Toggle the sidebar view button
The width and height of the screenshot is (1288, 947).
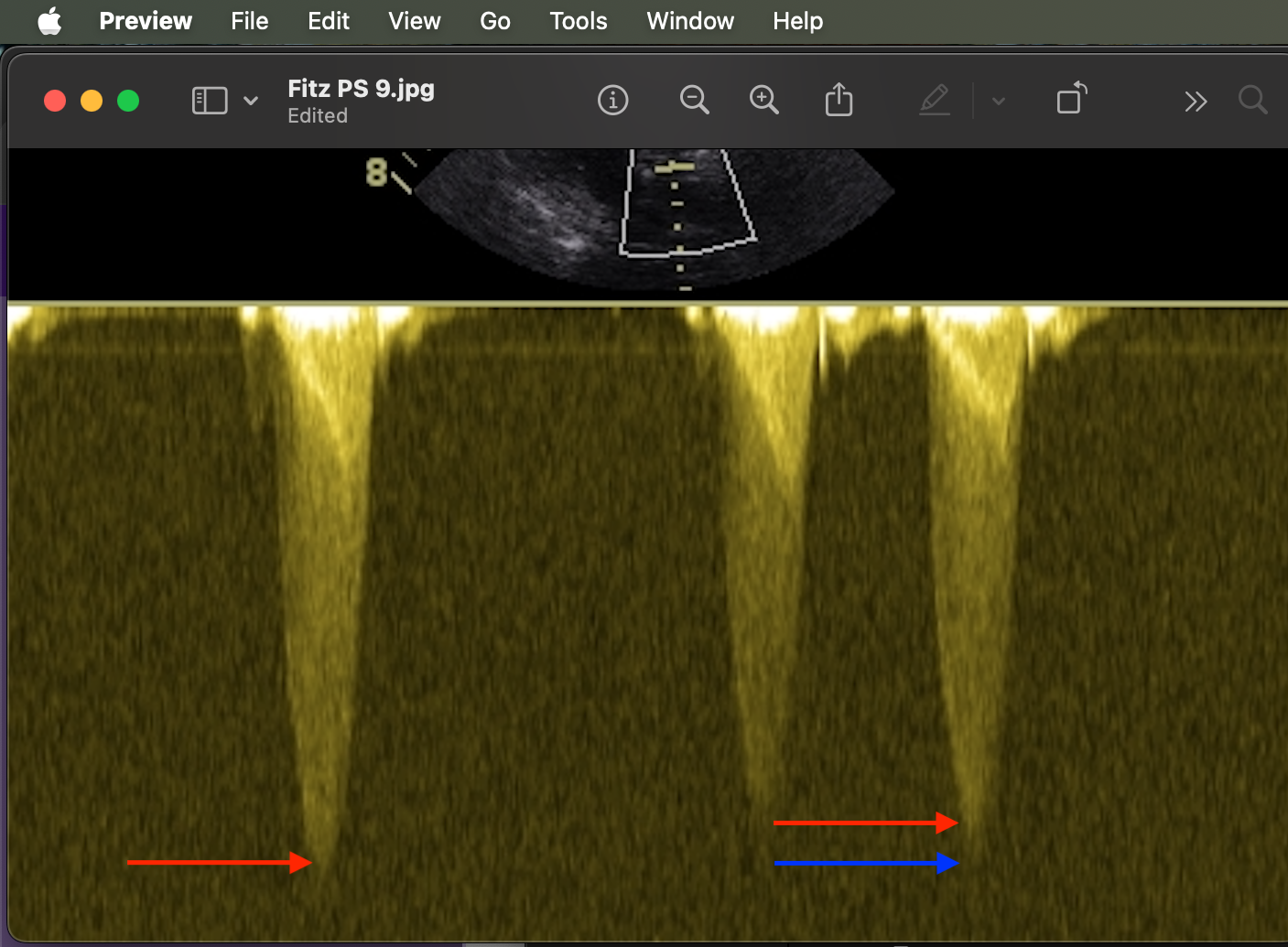(x=210, y=101)
